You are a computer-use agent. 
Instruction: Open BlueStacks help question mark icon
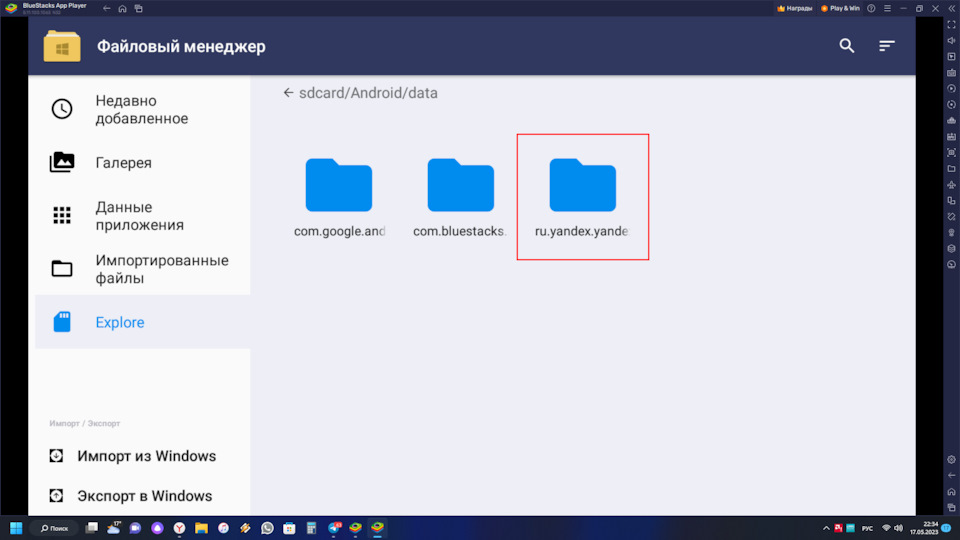(871, 9)
